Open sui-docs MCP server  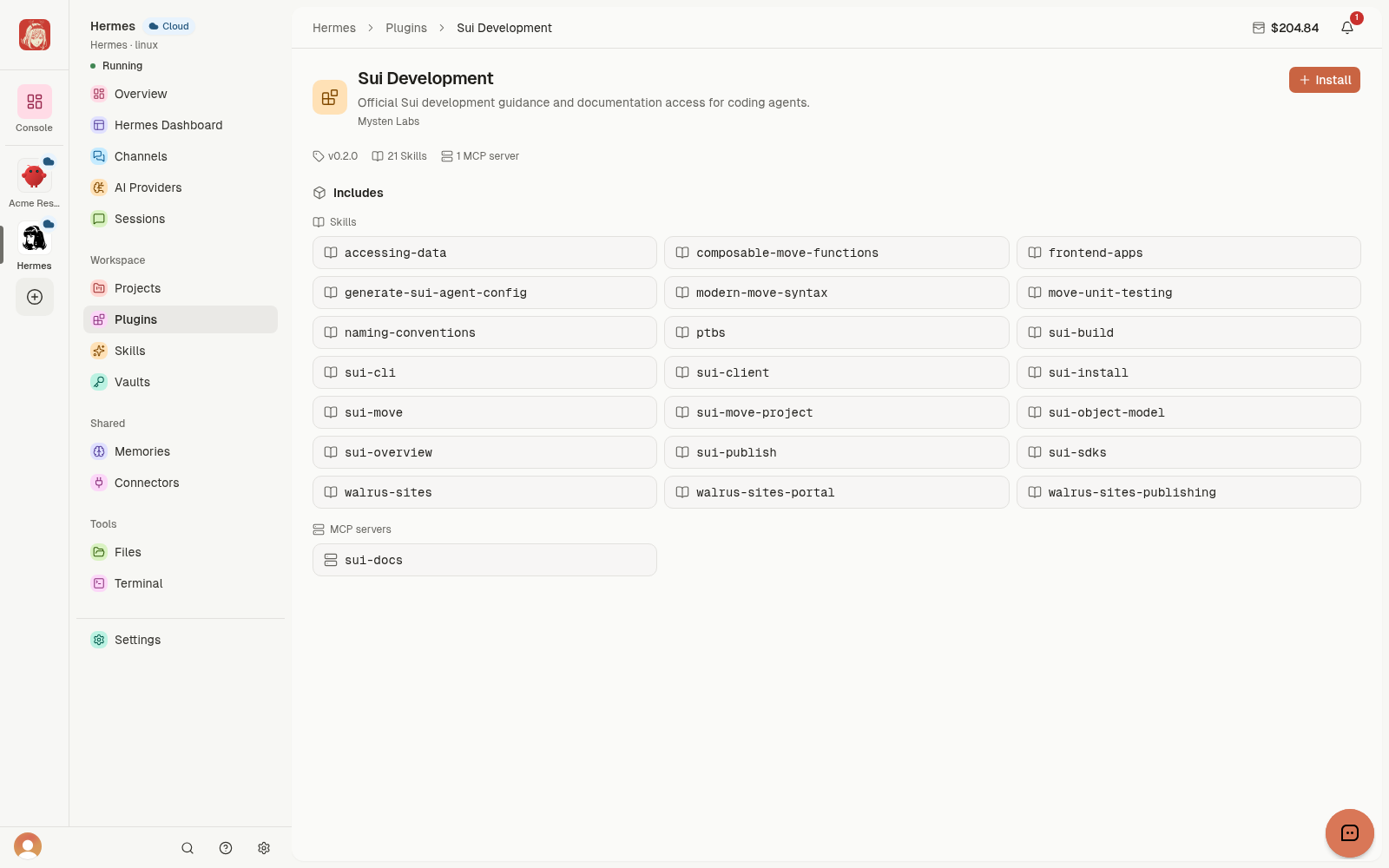[484, 560]
